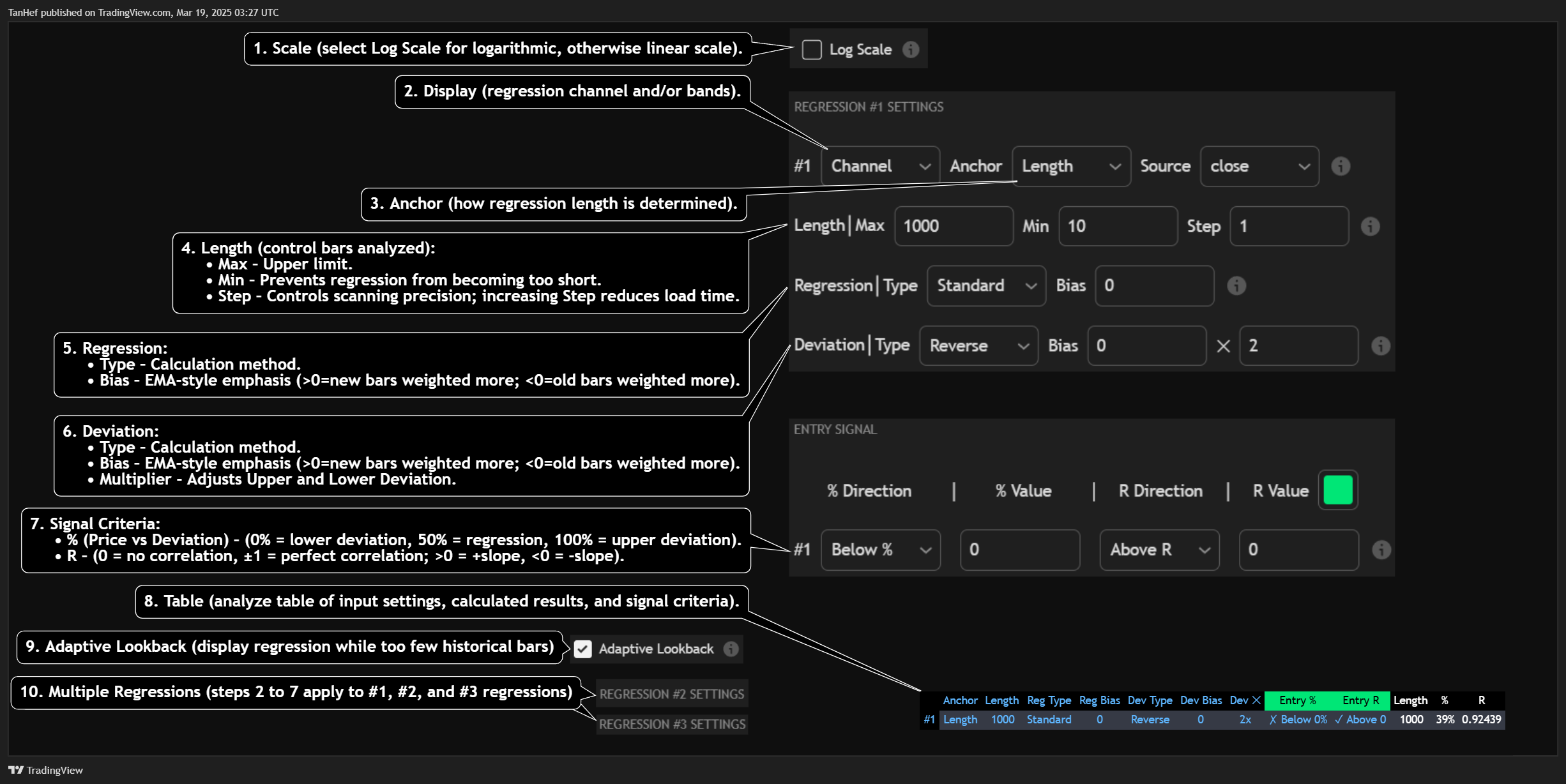The image size is (1566, 784).
Task: Click the Reg Type table header
Action: (x=1049, y=700)
